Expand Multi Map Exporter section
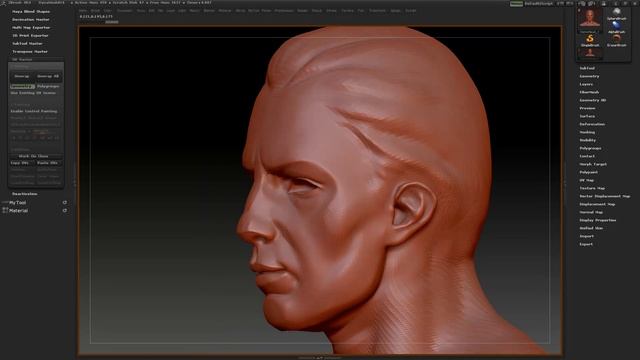 click(x=31, y=27)
